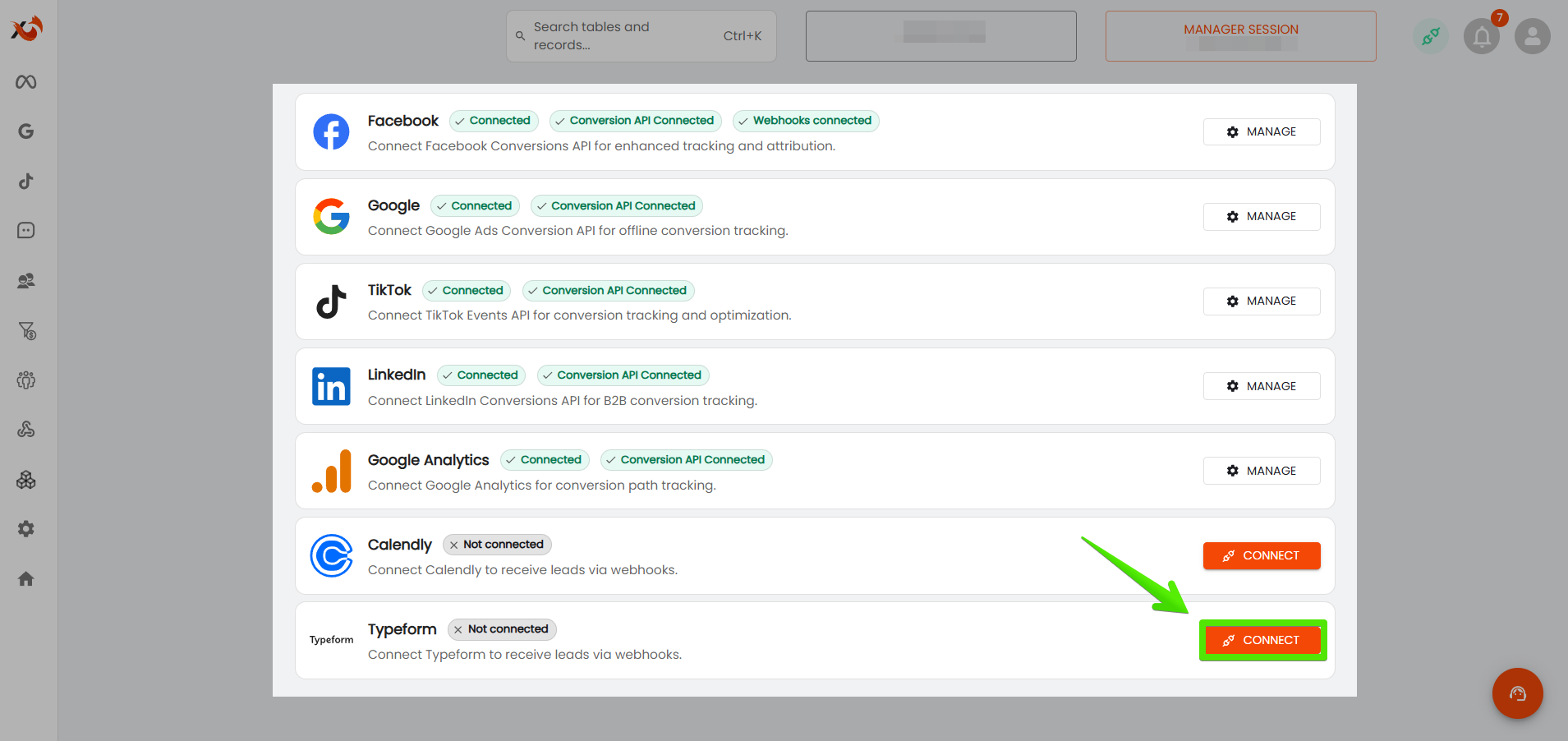Viewport: 1568px width, 741px height.
Task: Open the stacked cubes sidebar icon
Action: click(26, 480)
